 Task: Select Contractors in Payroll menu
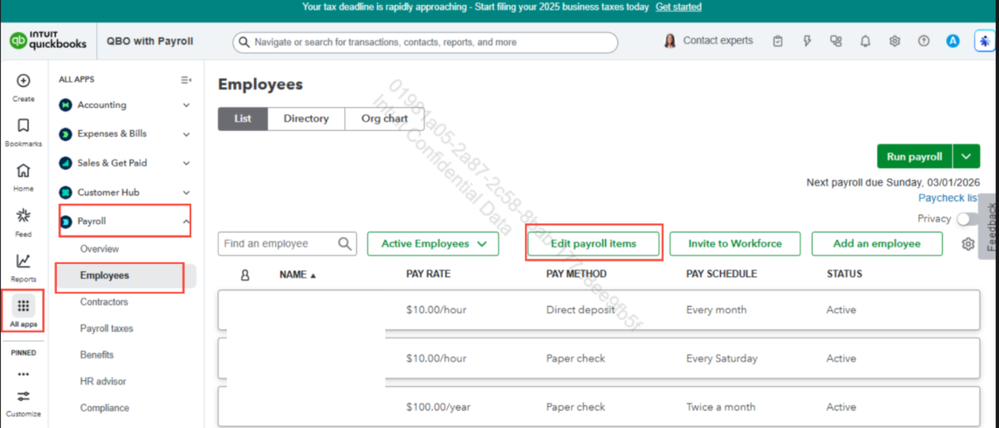click(104, 302)
